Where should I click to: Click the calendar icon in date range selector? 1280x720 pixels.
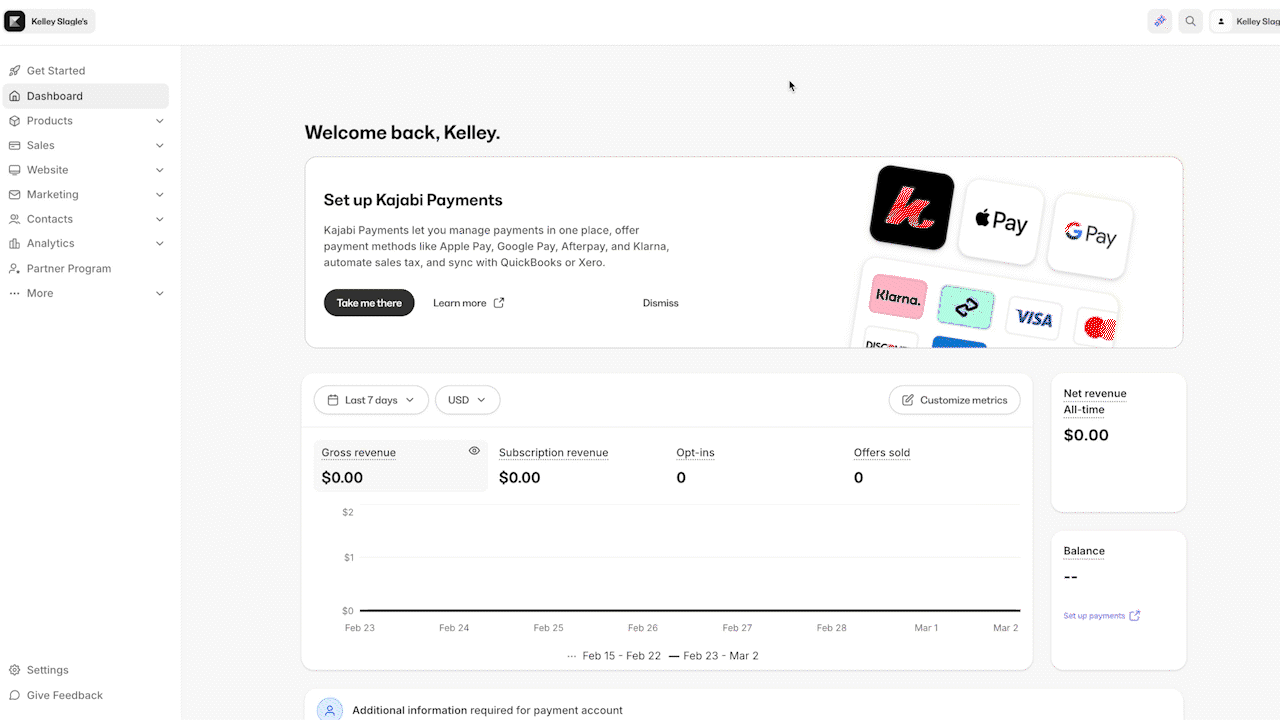(333, 400)
